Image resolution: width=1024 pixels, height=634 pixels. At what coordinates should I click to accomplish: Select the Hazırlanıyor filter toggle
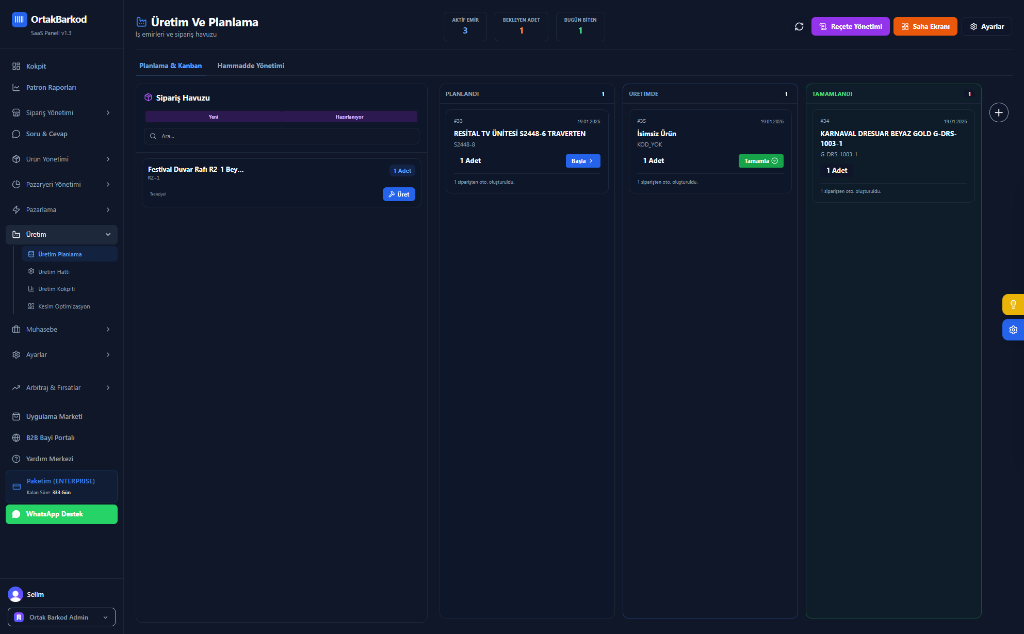(349, 117)
